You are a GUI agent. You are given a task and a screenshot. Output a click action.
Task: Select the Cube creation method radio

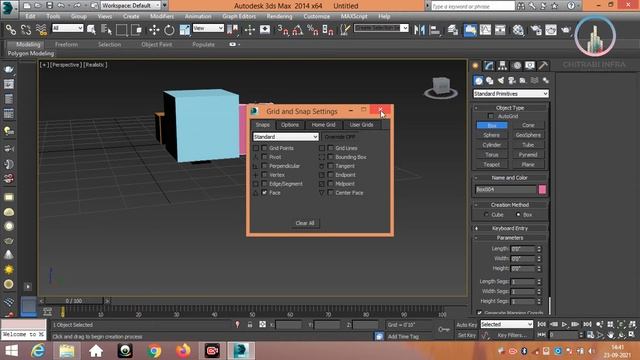coord(486,215)
